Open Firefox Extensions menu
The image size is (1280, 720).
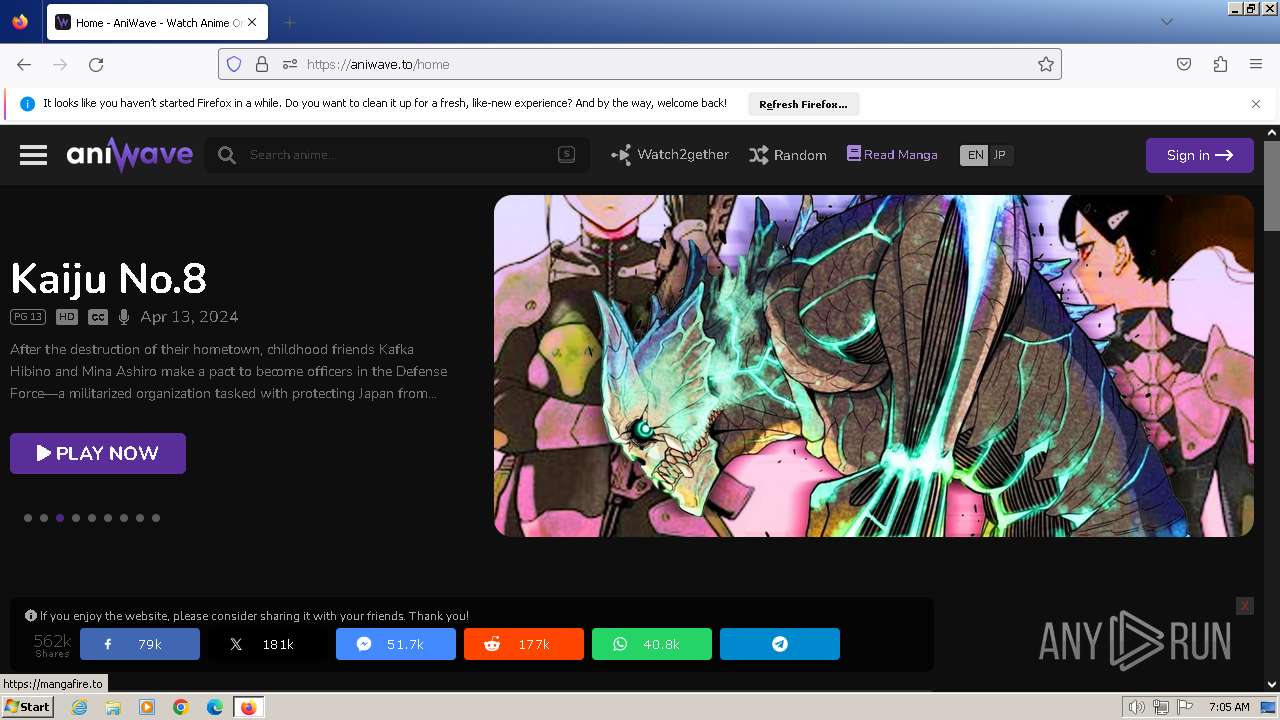(x=1220, y=64)
